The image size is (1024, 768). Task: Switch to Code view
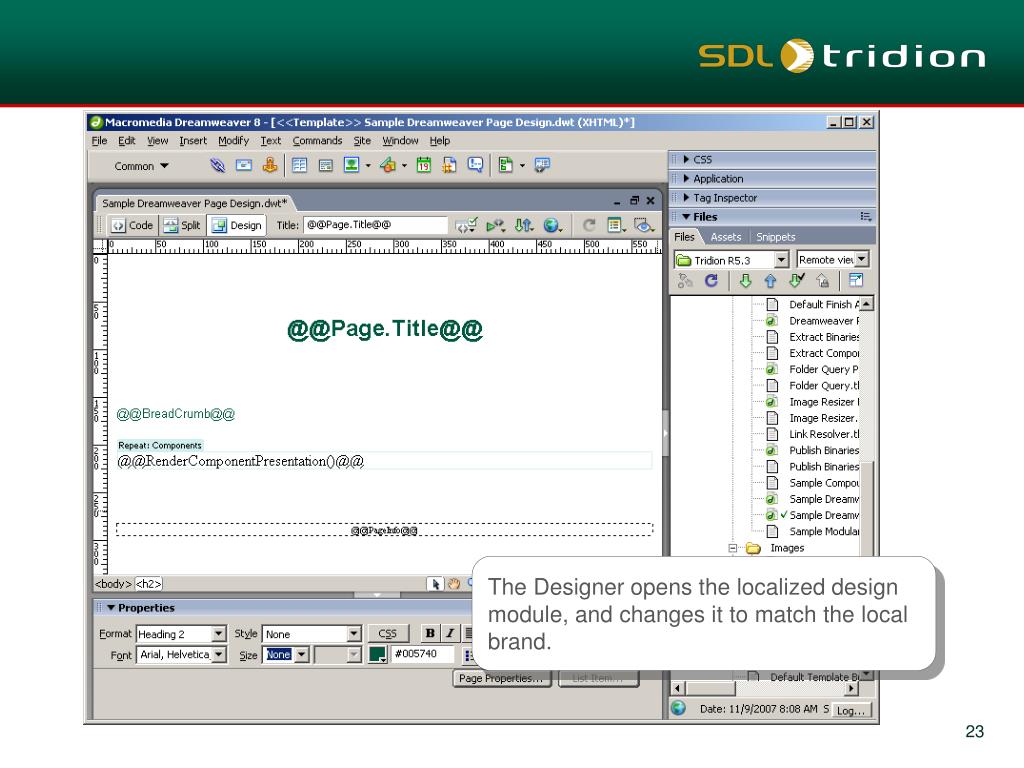[131, 226]
